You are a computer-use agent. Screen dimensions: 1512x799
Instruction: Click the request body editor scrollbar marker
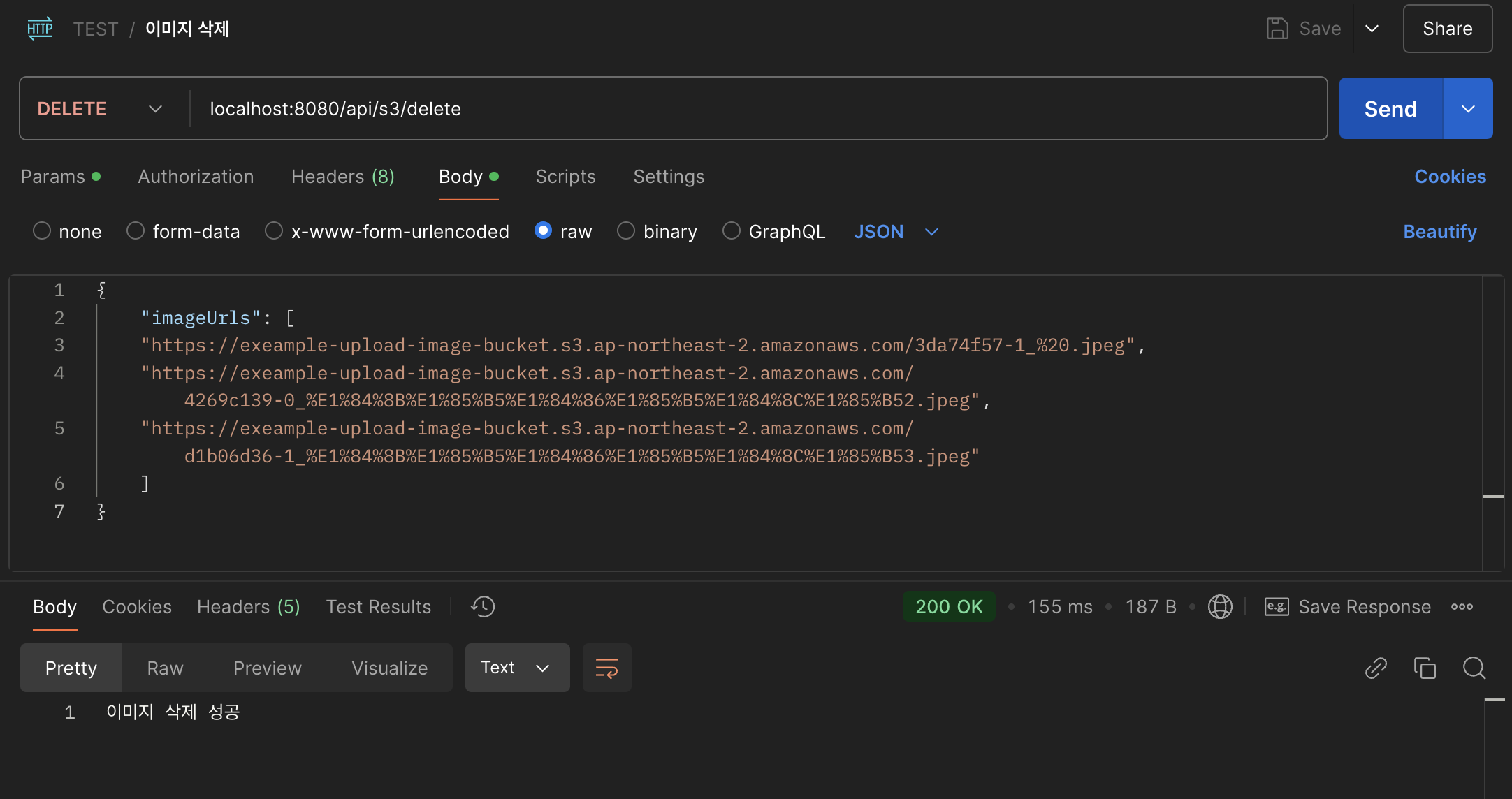1492,497
